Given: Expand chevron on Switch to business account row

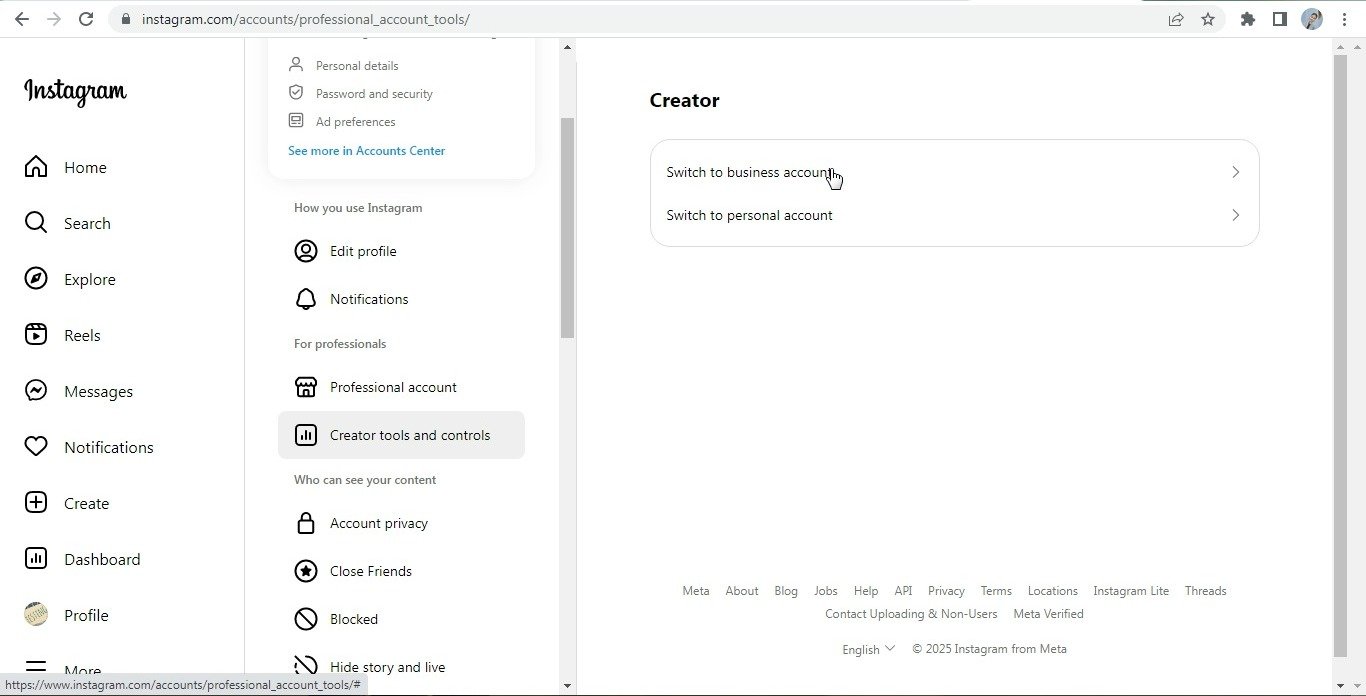Looking at the screenshot, I should [1236, 172].
